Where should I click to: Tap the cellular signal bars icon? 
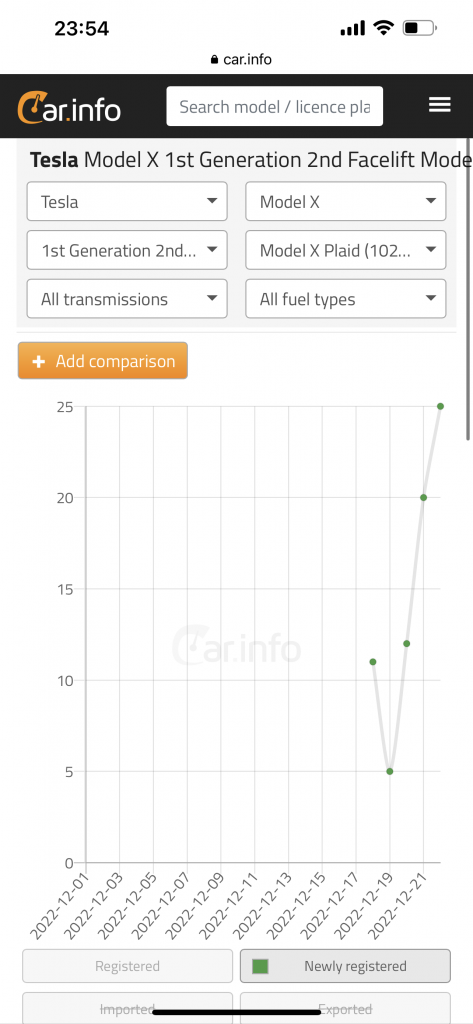click(353, 28)
